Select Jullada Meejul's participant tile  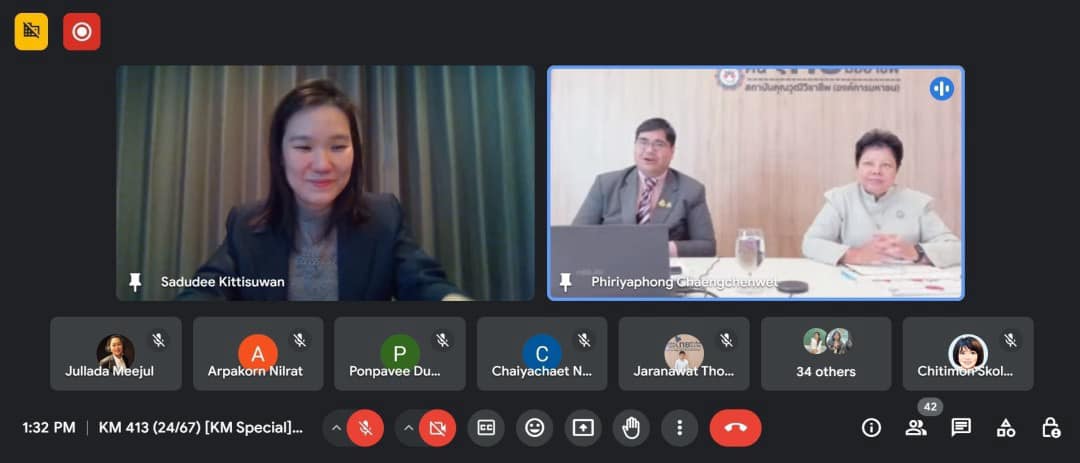tap(116, 354)
